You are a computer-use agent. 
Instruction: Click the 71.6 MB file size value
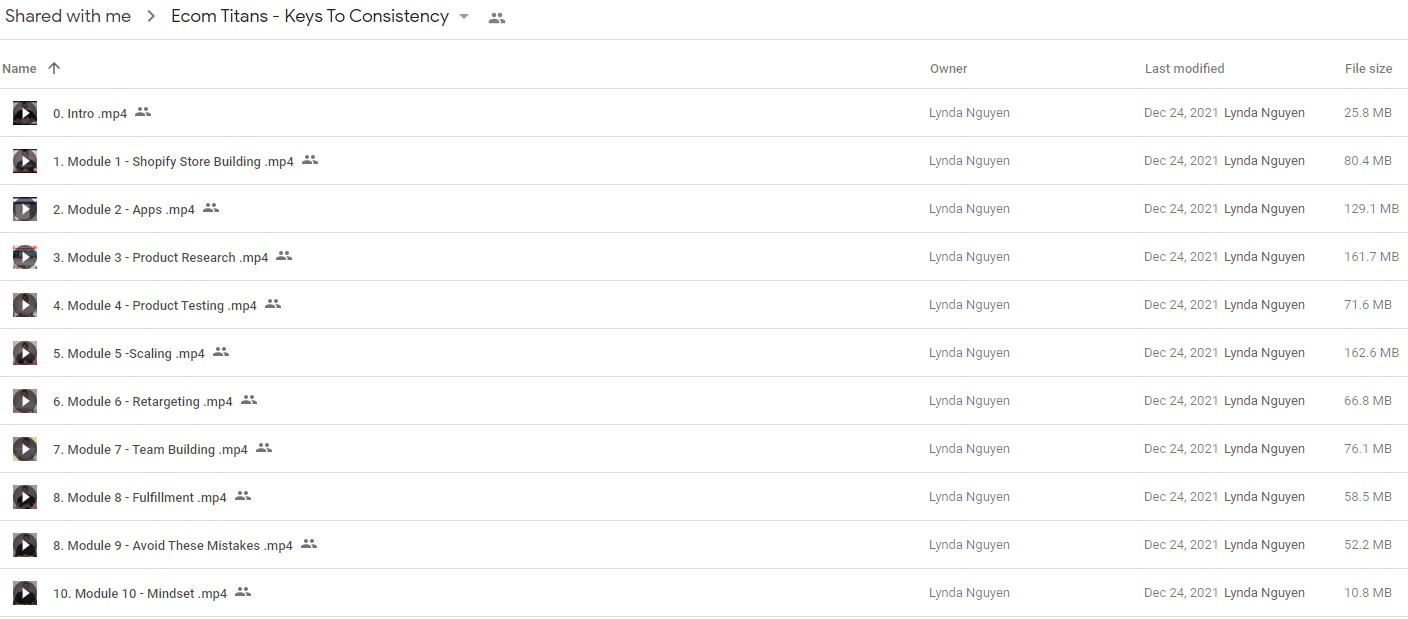[x=1368, y=305]
